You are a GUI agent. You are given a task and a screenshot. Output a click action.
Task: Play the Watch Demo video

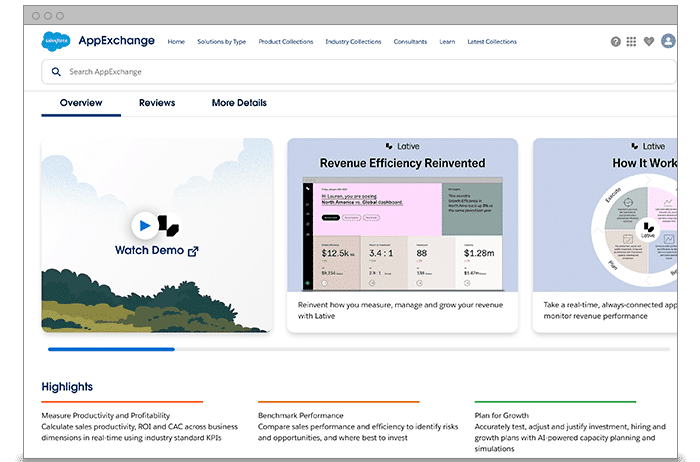(x=144, y=225)
